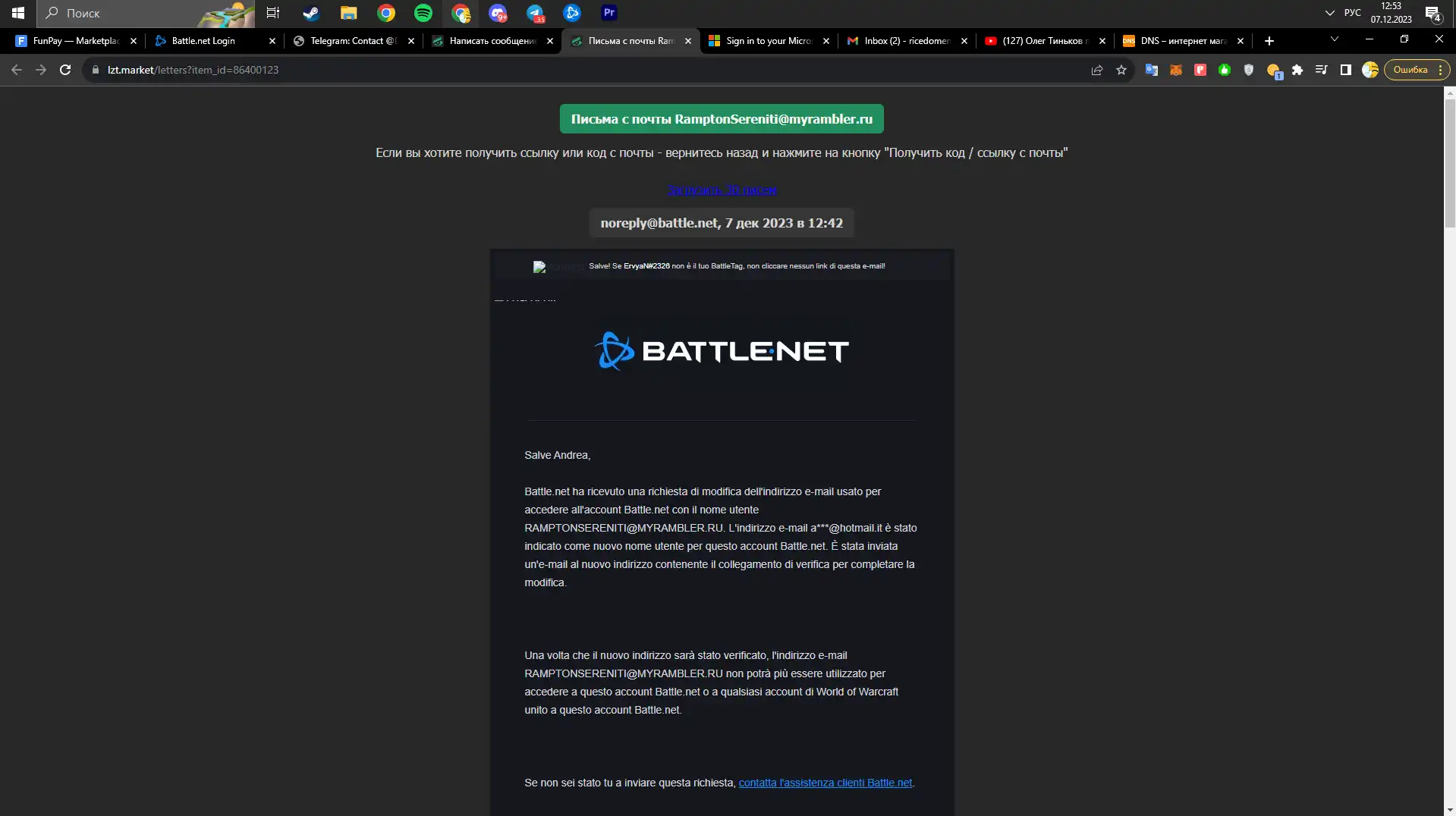Viewport: 1456px width, 816px height.
Task: Open Google Translate extension
Action: (x=1151, y=70)
